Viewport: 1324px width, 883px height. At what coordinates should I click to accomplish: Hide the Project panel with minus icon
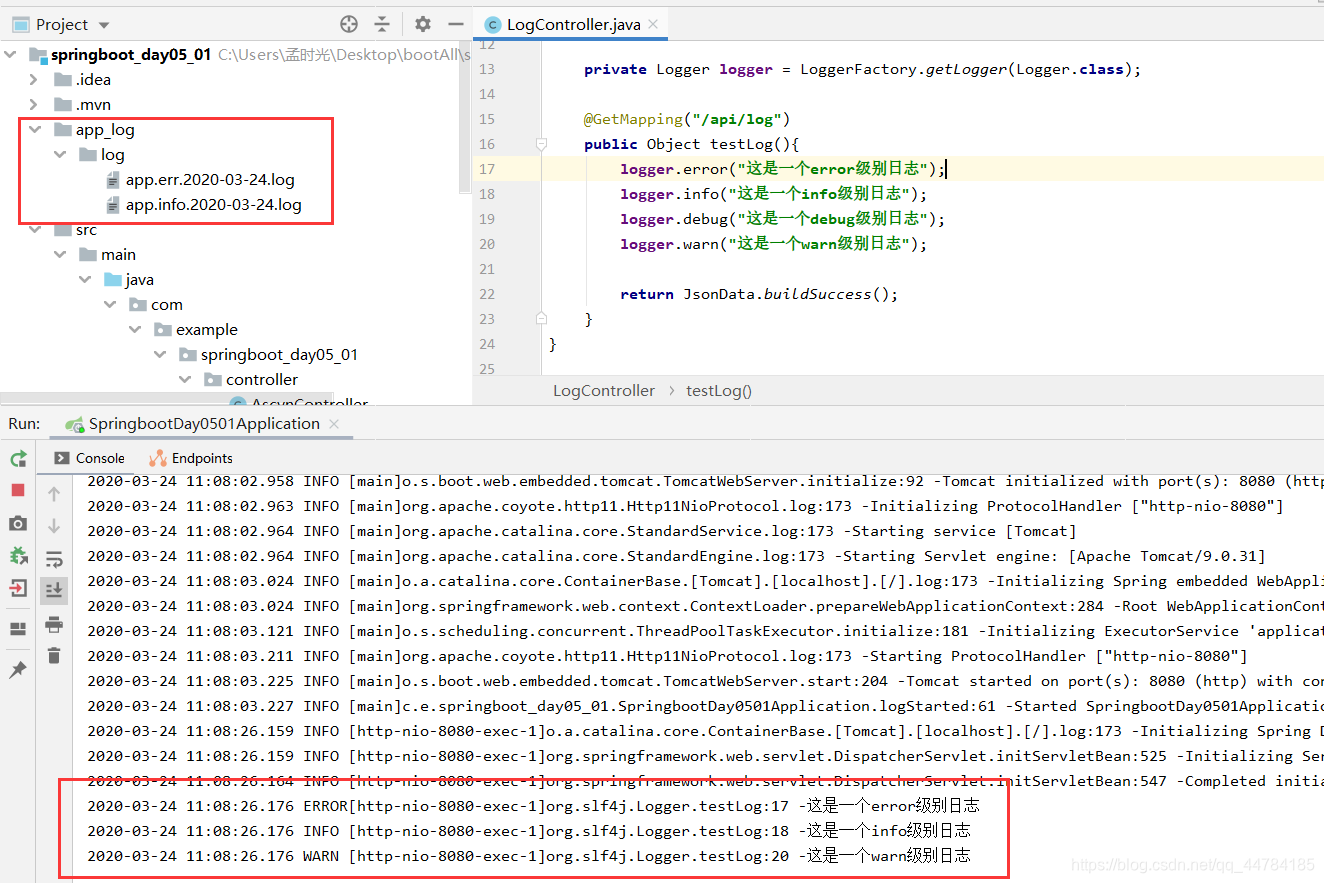click(456, 24)
